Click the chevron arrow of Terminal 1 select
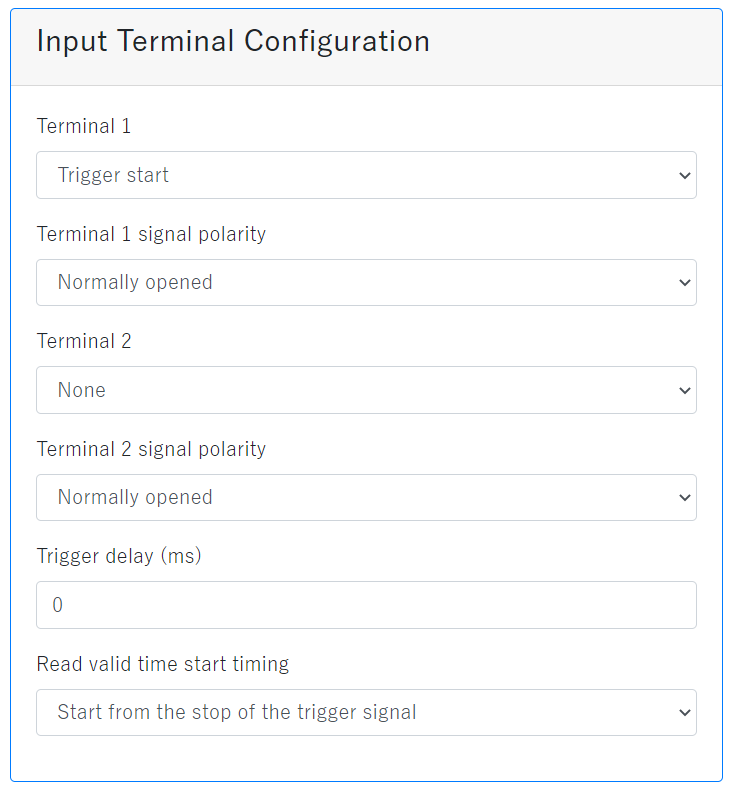Viewport: 735px width, 787px height. click(x=684, y=176)
